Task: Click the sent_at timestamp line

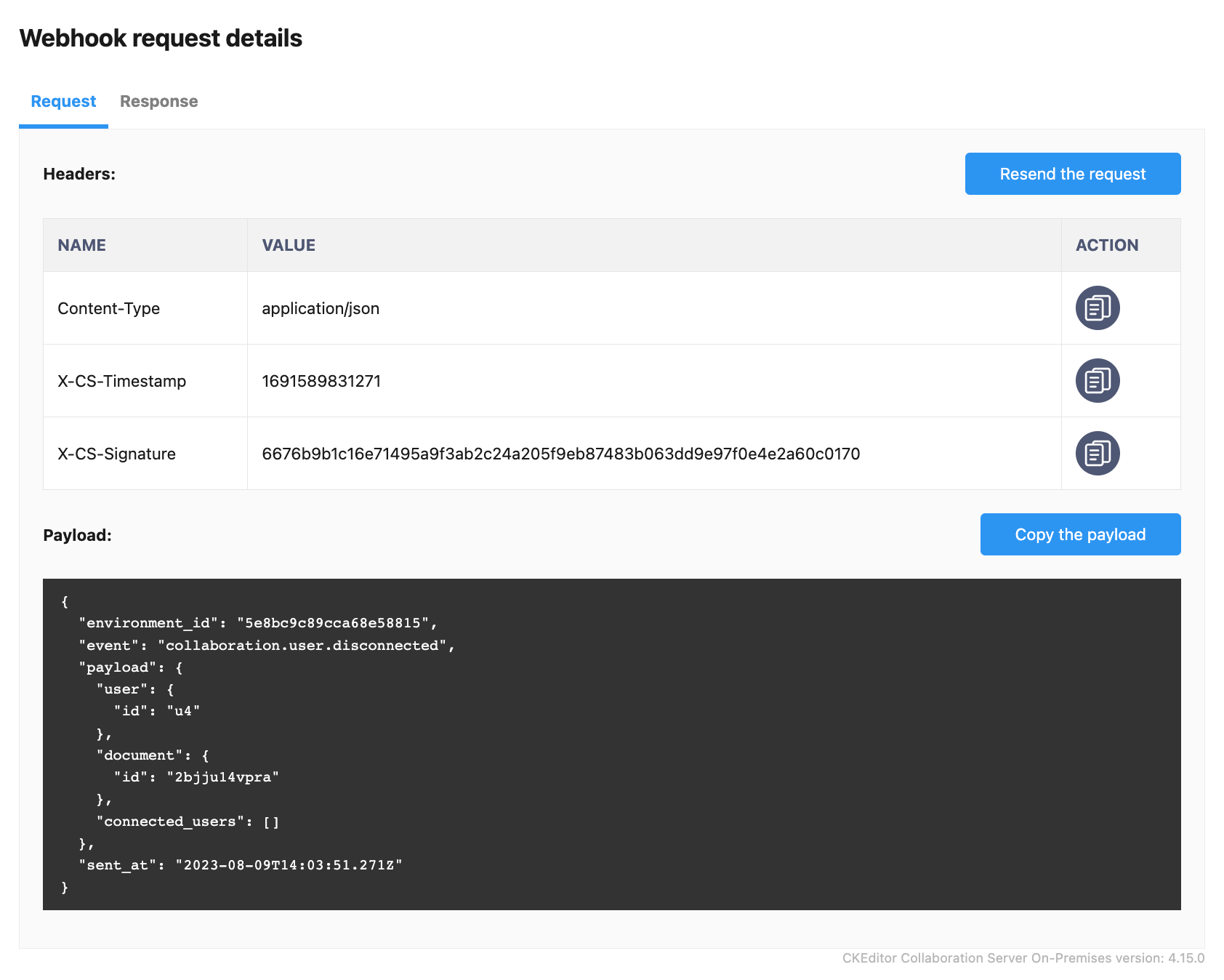Action: point(241,865)
